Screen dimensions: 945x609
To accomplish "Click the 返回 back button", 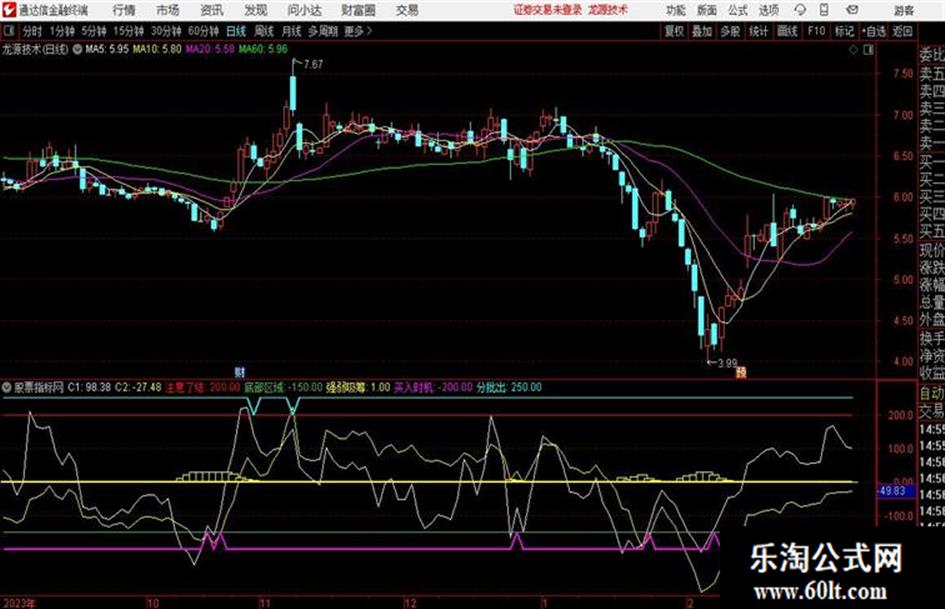I will coord(902,31).
